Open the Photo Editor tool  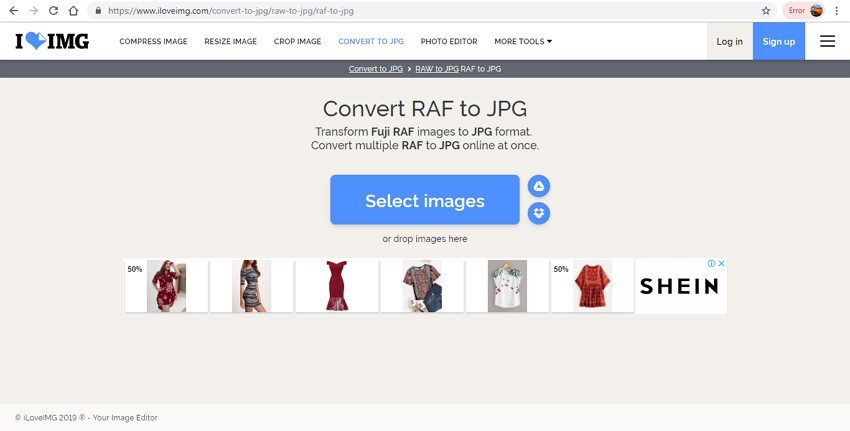tap(449, 42)
